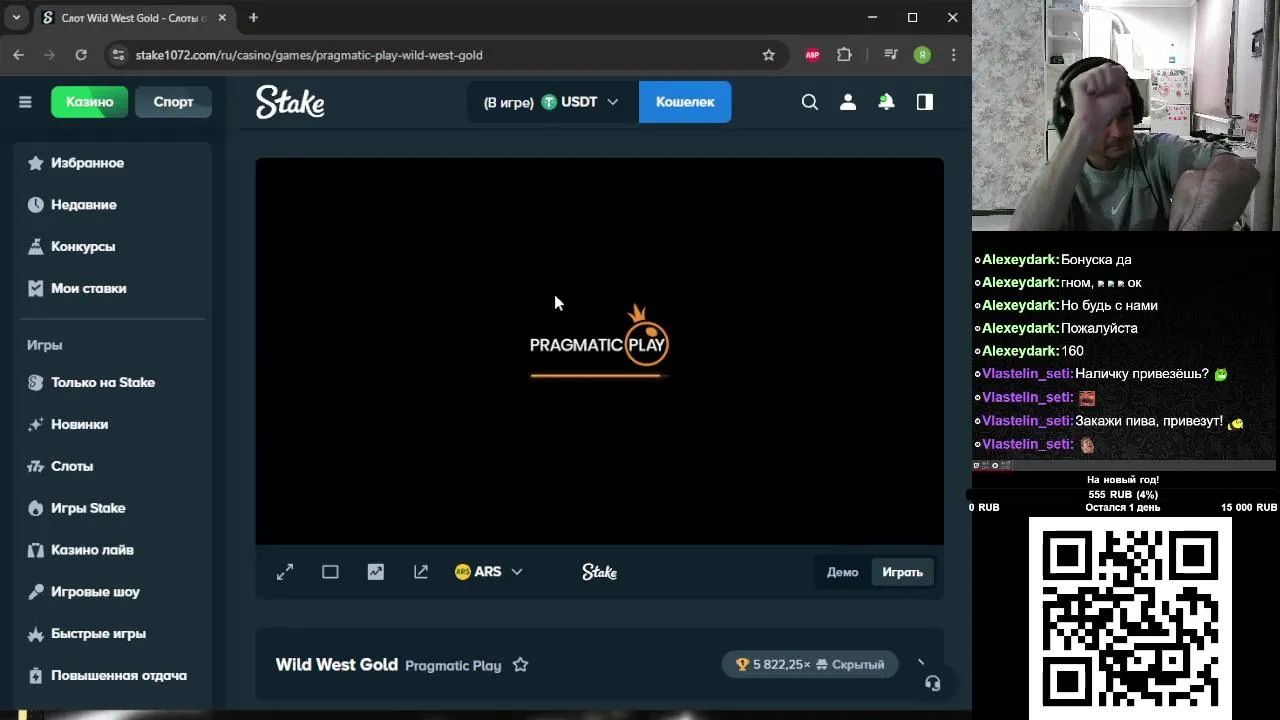1280x720 pixels.
Task: Open Быстрые игры category
Action: point(112,634)
